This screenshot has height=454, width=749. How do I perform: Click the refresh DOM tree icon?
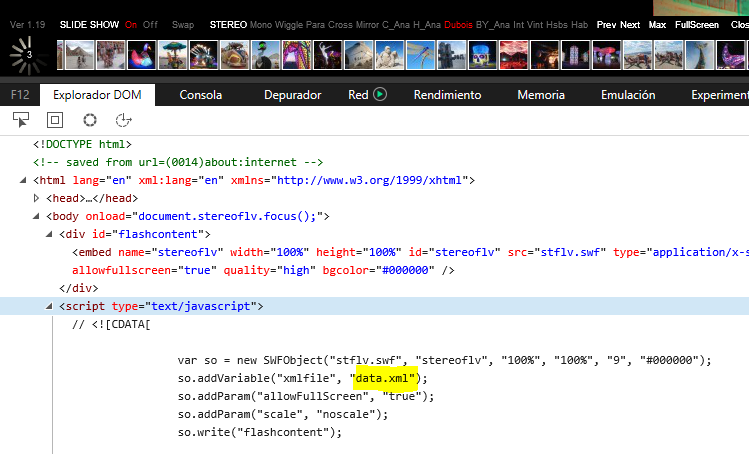click(123, 120)
